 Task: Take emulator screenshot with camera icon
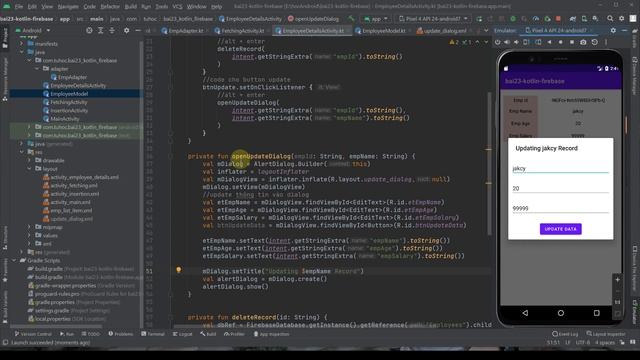pos(583,42)
